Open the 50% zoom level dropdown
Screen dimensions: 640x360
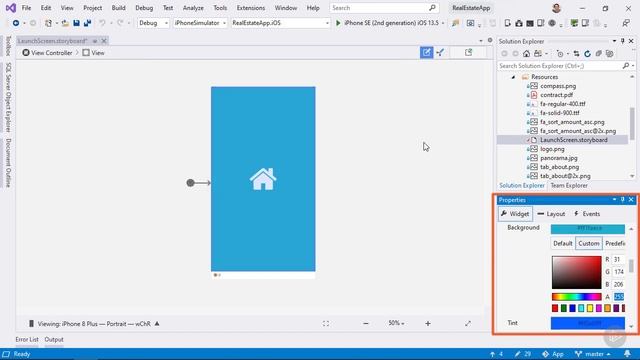[x=396, y=323]
